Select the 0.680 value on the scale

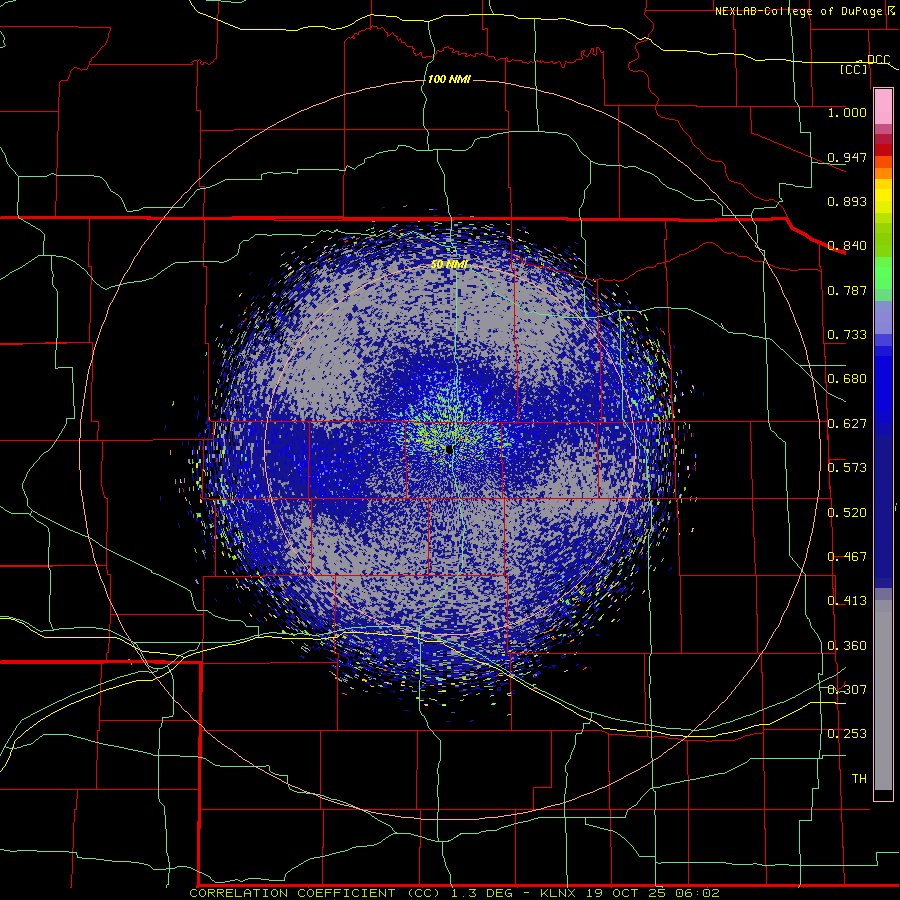click(x=847, y=379)
